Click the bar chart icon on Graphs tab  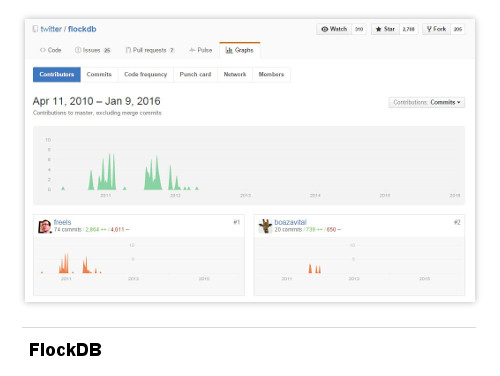(229, 50)
